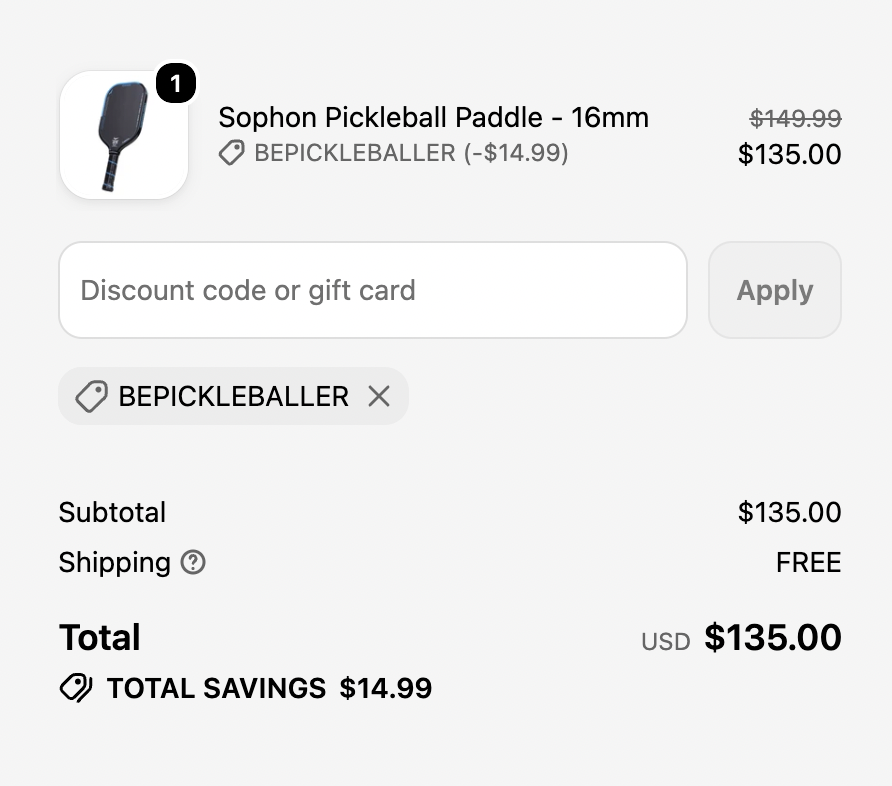Viewport: 892px width, 786px height.
Task: Click the BEPICKLEBALLER (-$14.99) discount text
Action: 411,153
